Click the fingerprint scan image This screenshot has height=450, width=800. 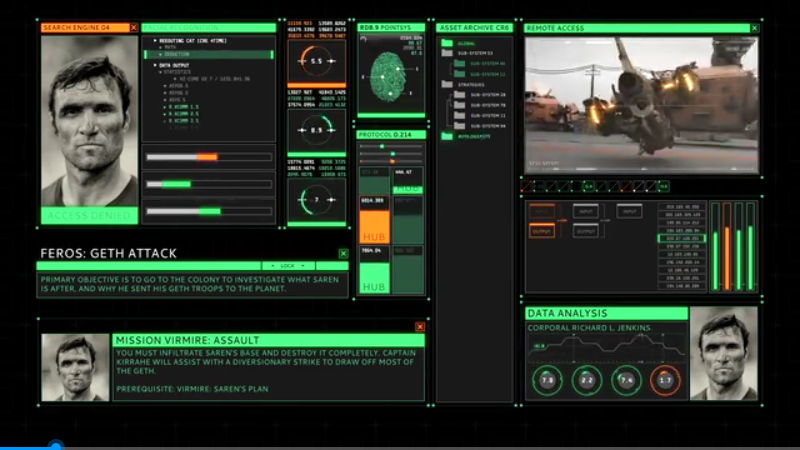pyautogui.click(x=387, y=76)
